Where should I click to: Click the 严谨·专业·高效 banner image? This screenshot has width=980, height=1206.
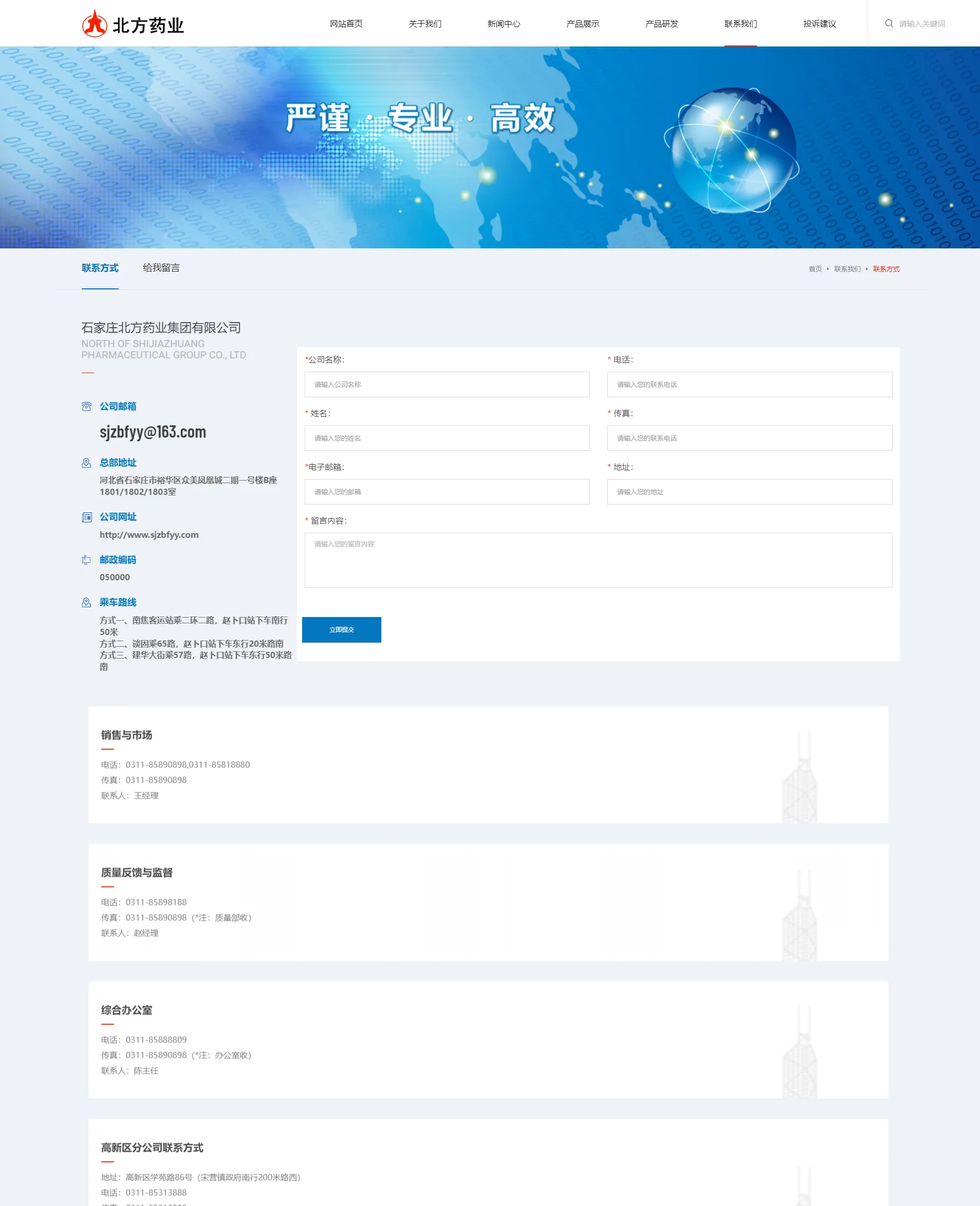(490, 147)
